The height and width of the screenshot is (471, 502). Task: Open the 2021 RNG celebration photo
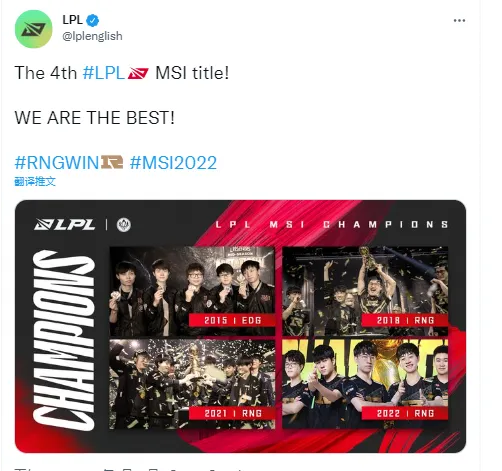[192, 384]
